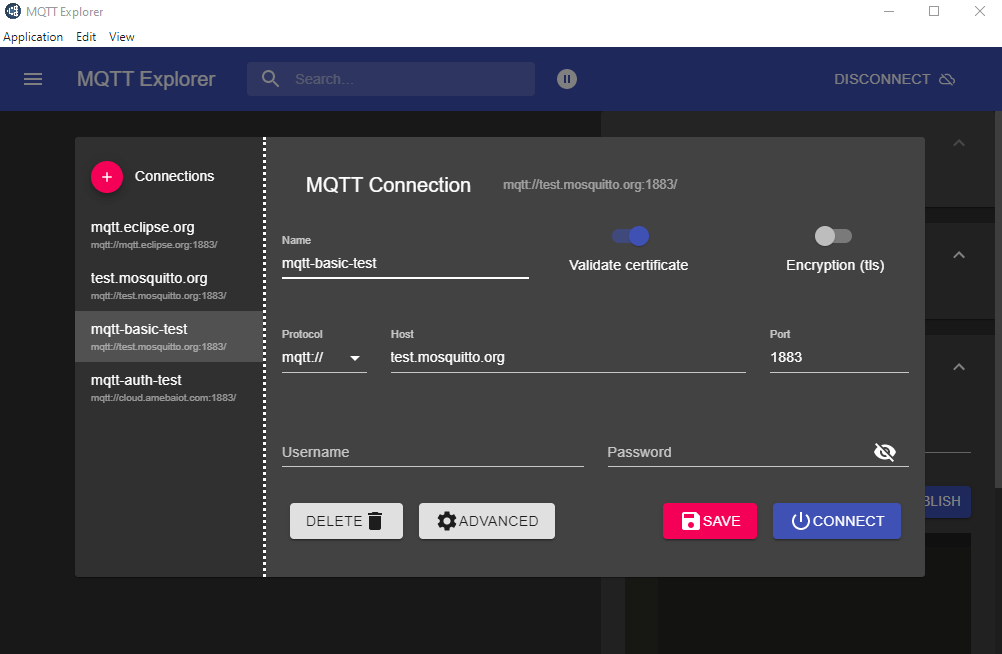Open the hamburger menu icon
The image size is (1002, 654).
pyautogui.click(x=33, y=79)
